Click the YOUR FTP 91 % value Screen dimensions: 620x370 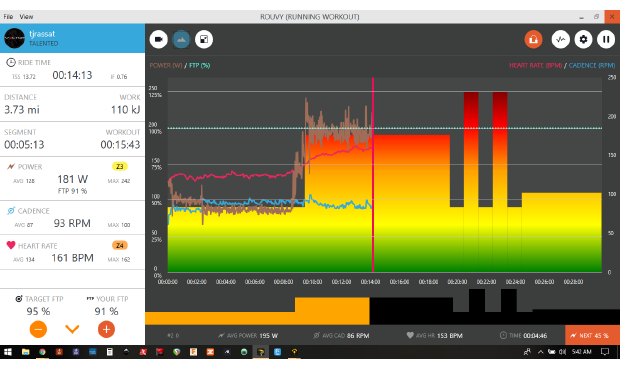106,311
